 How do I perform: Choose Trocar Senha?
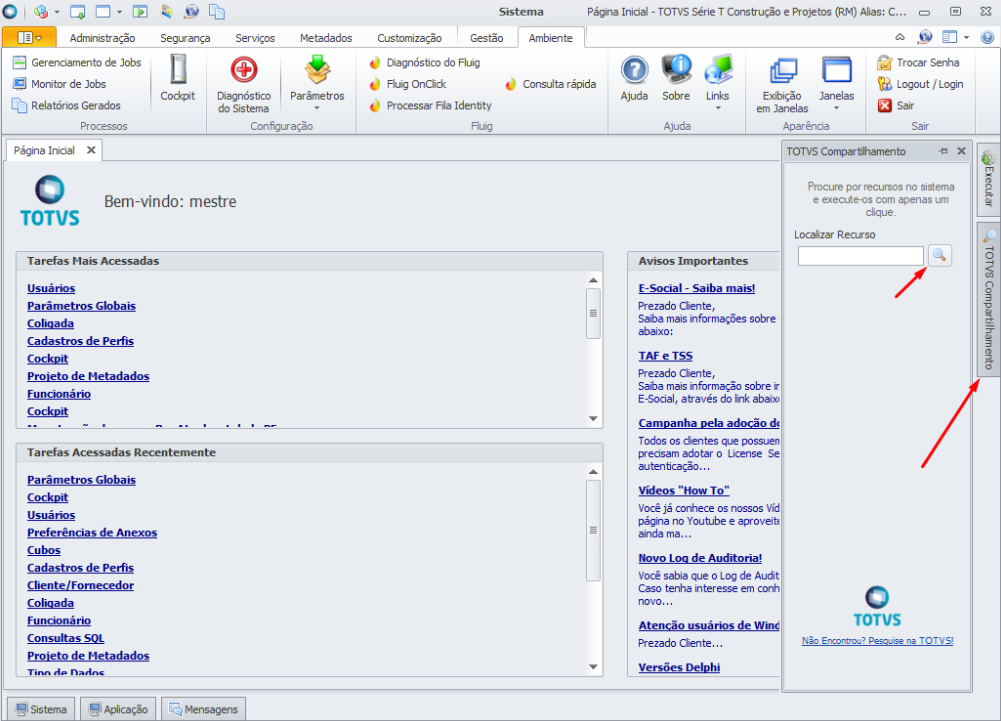[x=918, y=63]
